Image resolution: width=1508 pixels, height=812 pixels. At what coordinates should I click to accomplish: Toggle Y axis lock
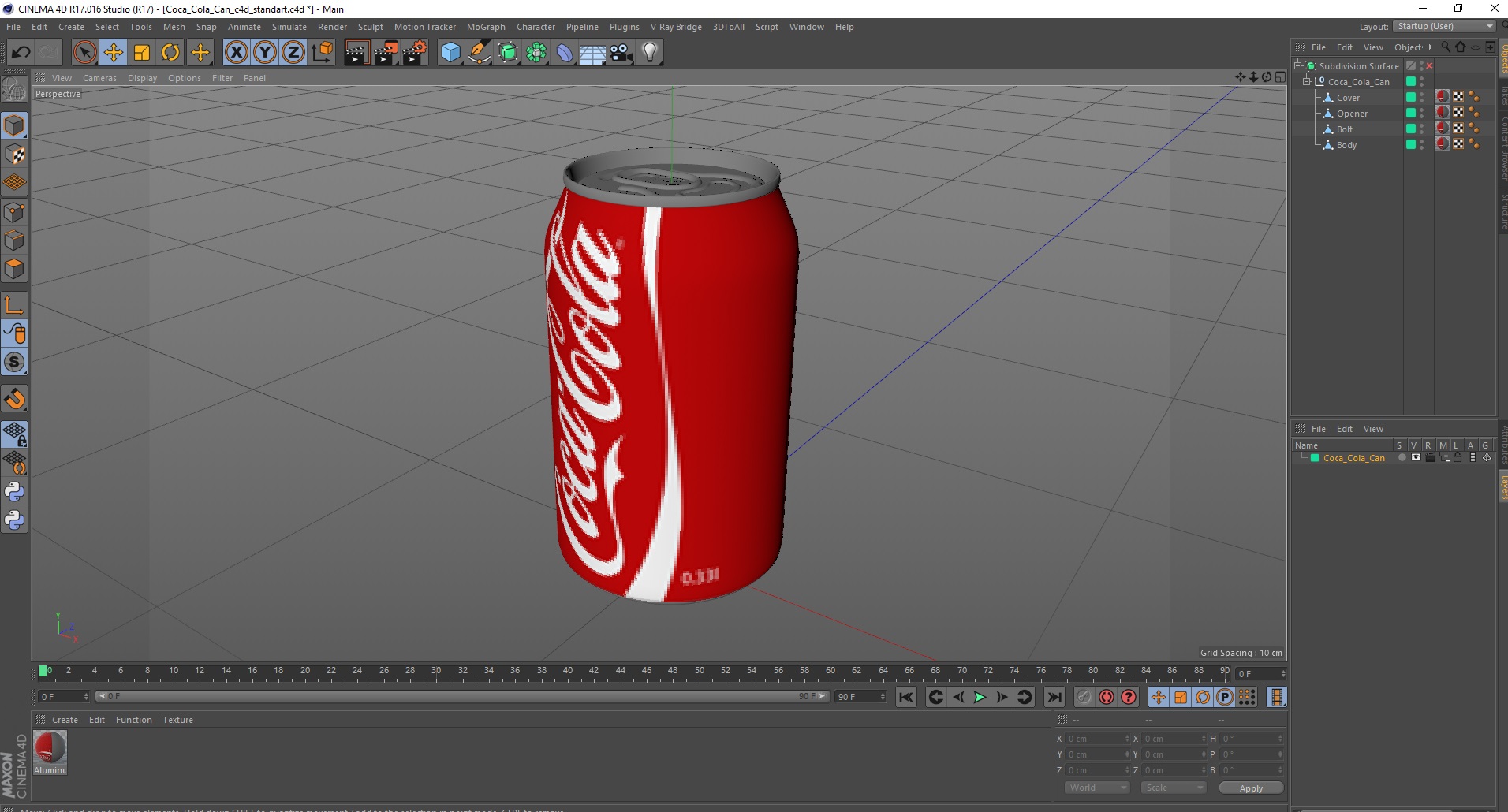pyautogui.click(x=265, y=53)
